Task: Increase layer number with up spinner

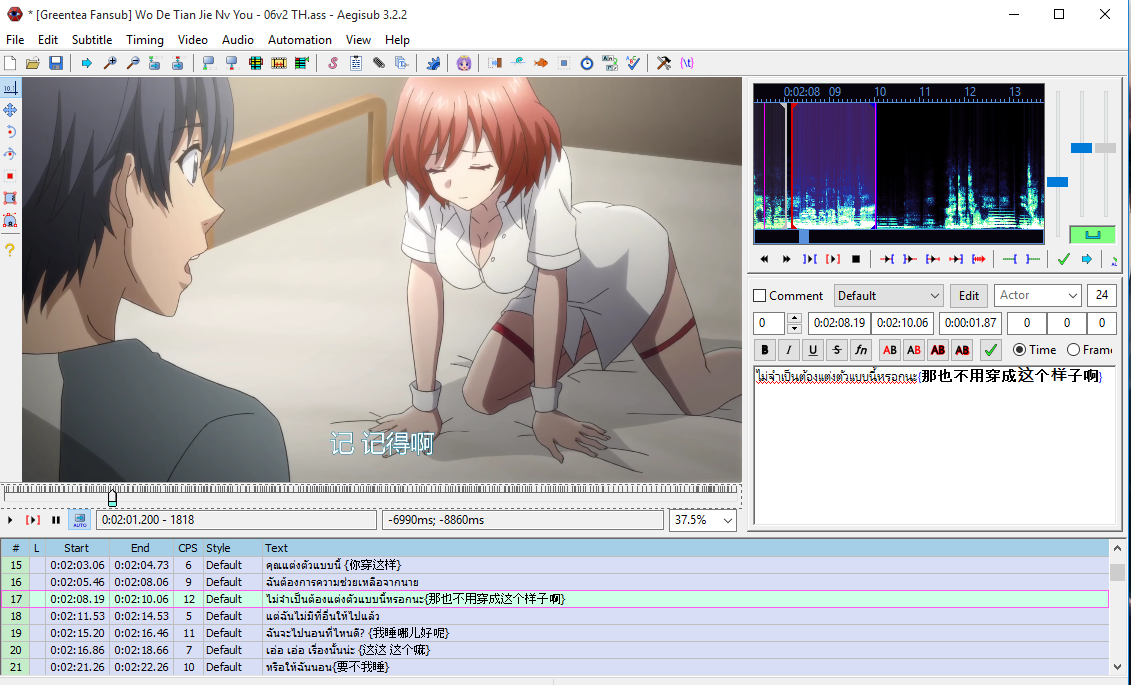Action: (x=794, y=318)
